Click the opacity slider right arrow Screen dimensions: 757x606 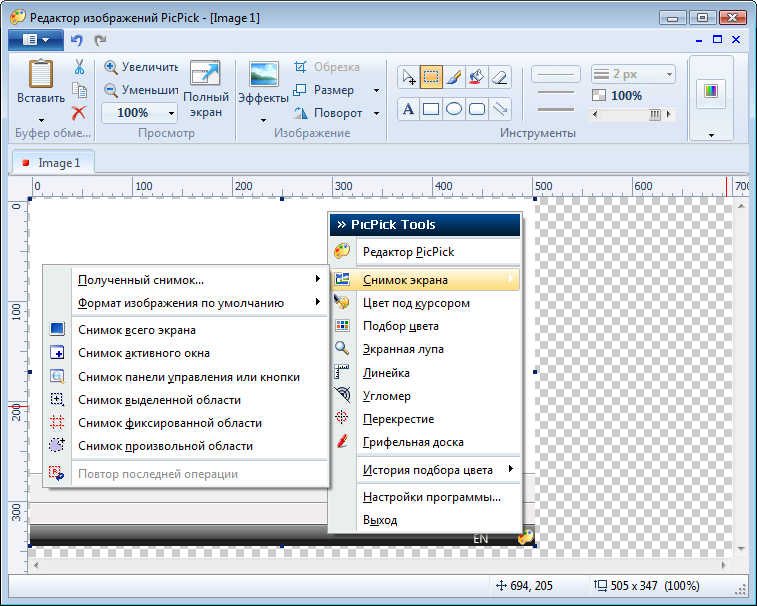[669, 114]
